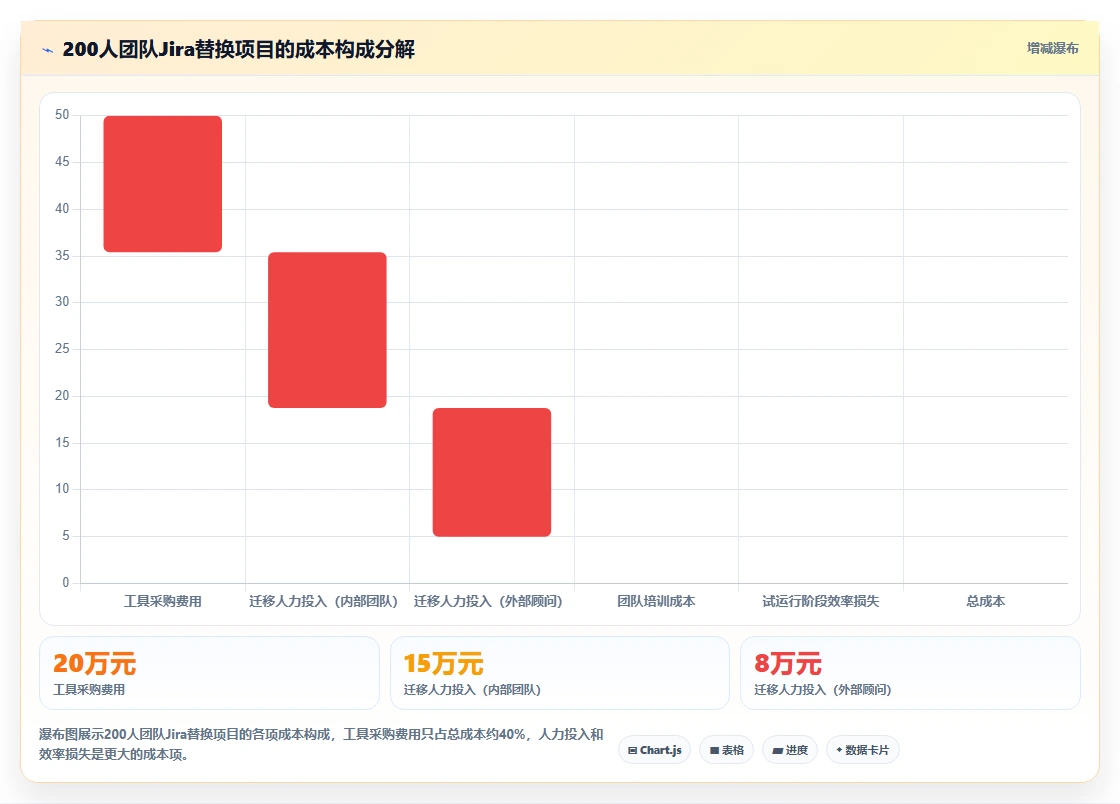Click the small icon before the chart title

pyautogui.click(x=48, y=50)
